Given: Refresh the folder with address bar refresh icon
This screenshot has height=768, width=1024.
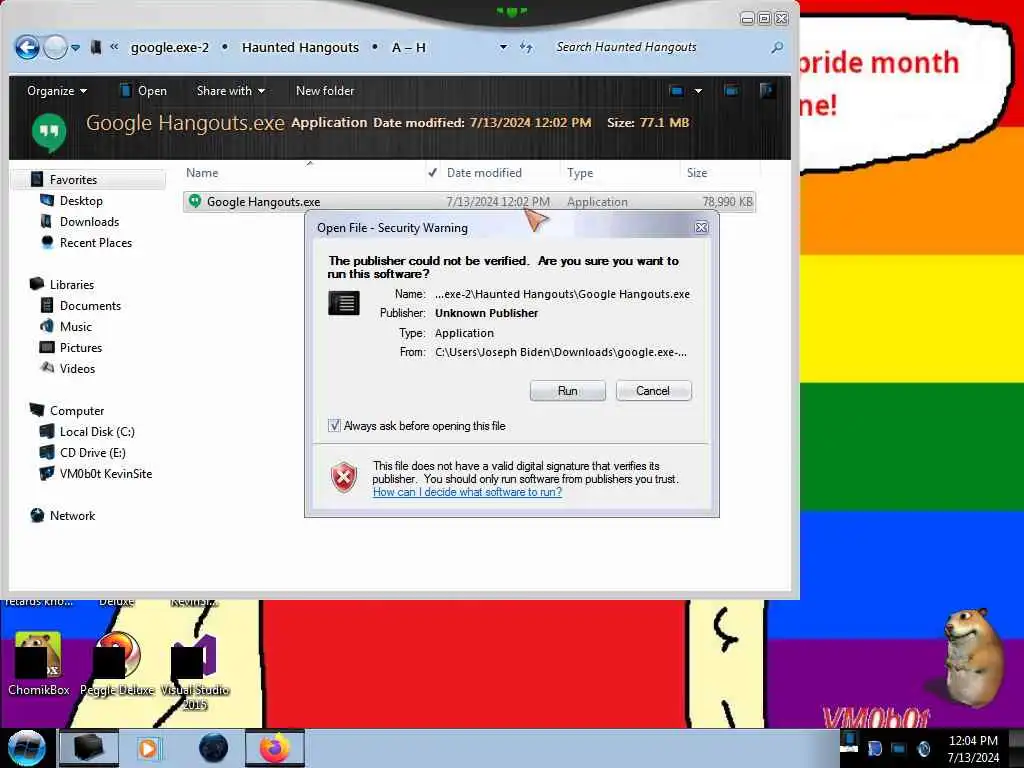Looking at the screenshot, I should (526, 47).
